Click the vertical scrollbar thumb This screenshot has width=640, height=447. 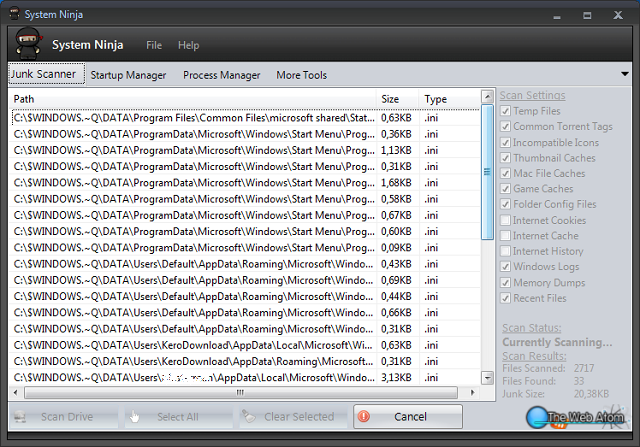[487, 172]
